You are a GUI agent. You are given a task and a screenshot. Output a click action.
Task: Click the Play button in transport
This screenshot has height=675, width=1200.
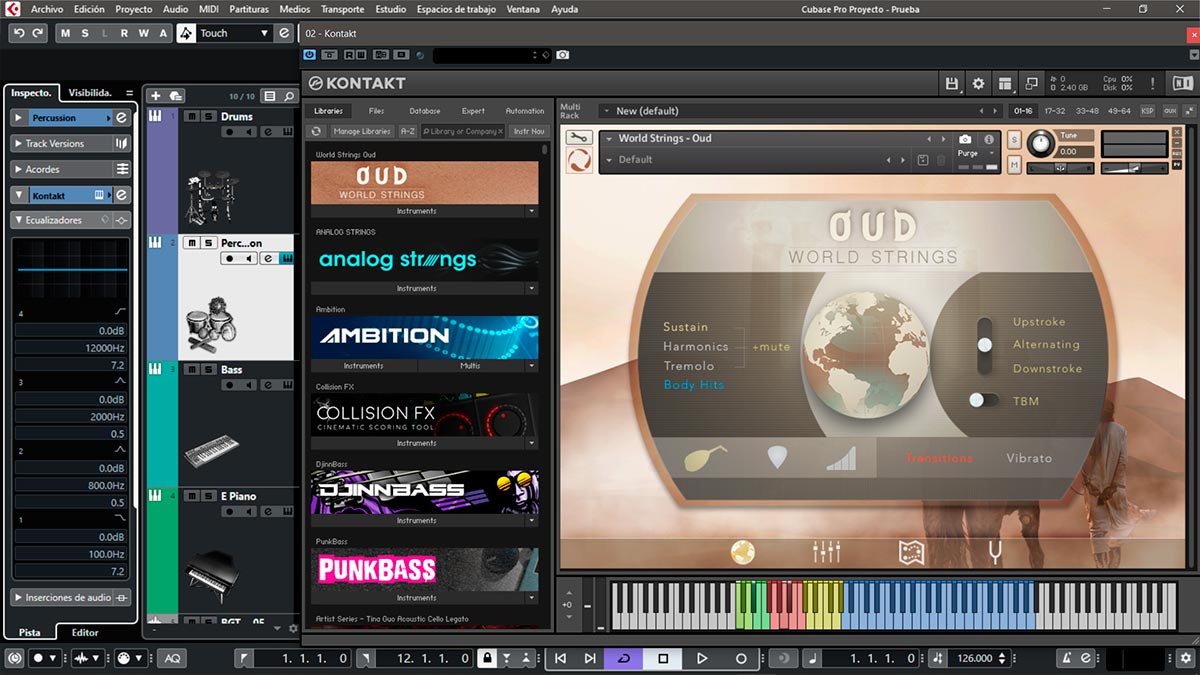[702, 658]
